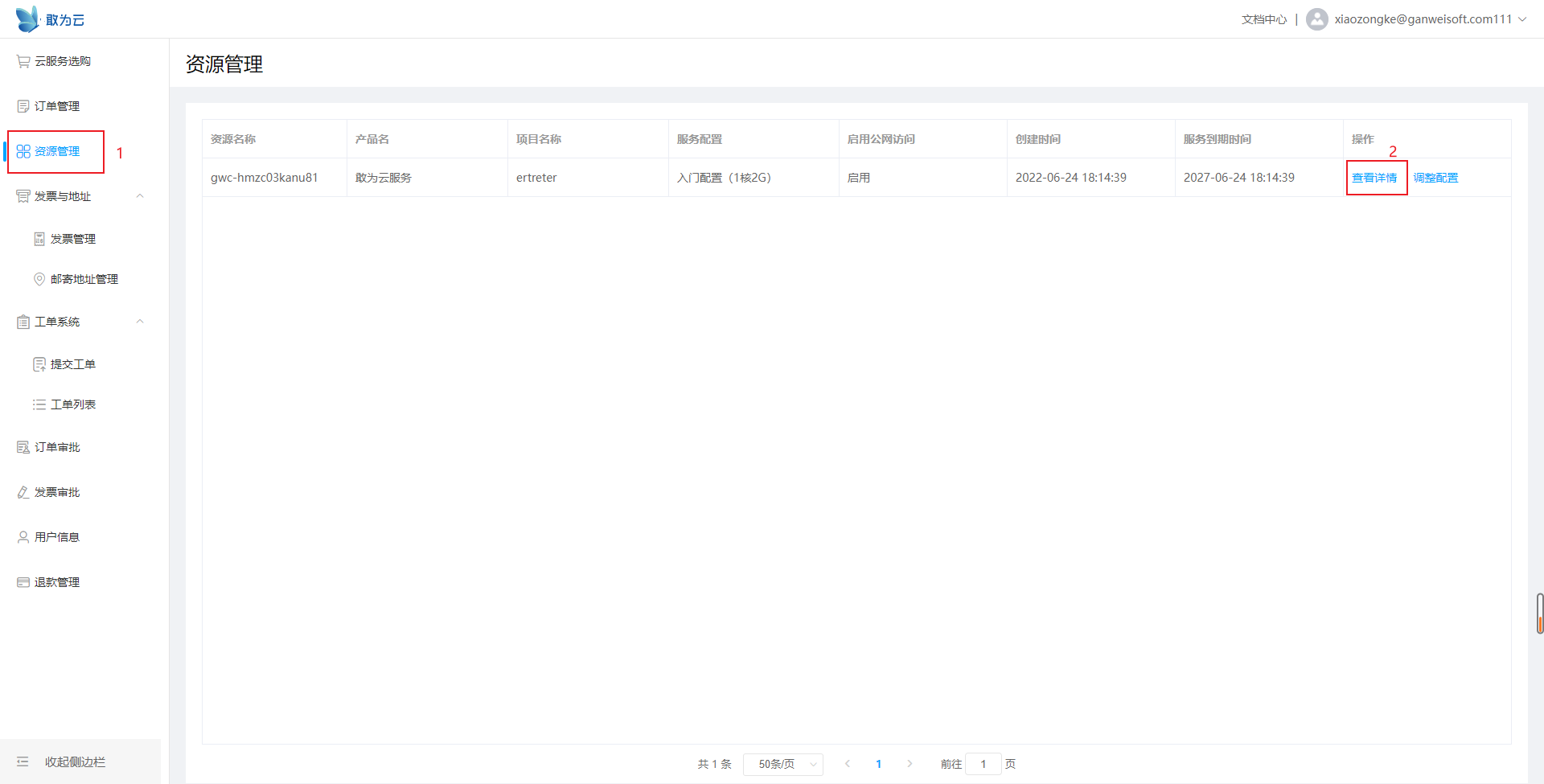Click 调整配置 link for gwc-hmzc03kanu81

[1435, 178]
